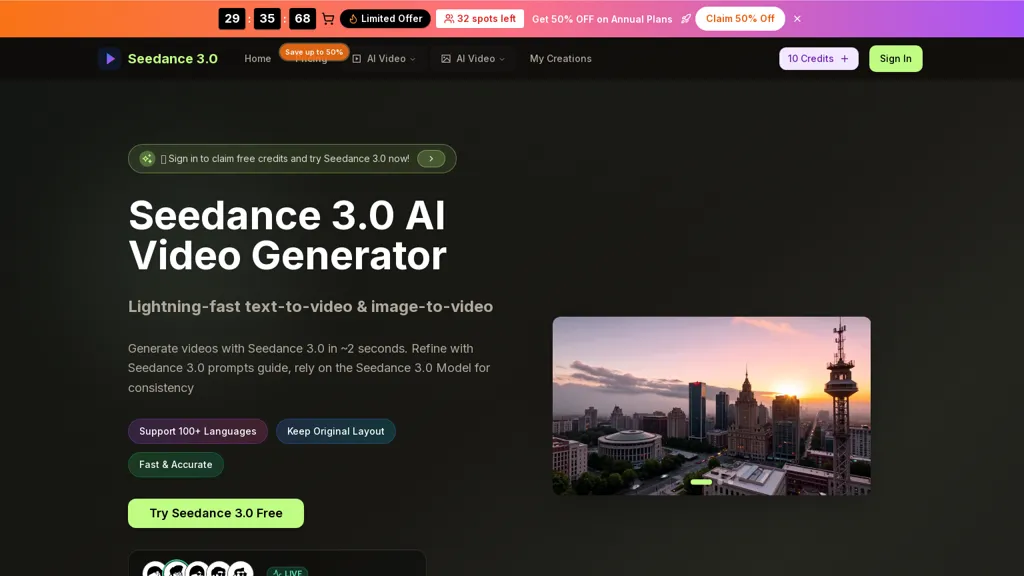
Task: Click the 10 Credits button
Action: (x=818, y=59)
